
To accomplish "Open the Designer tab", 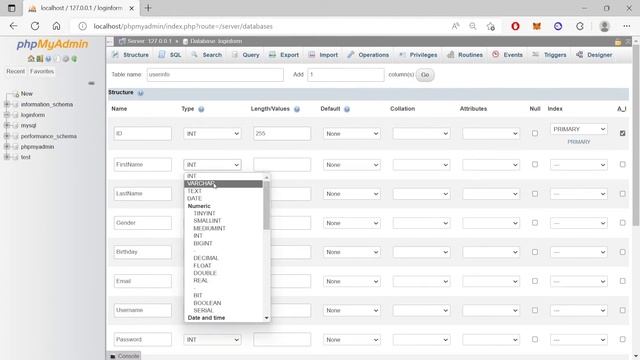I will (x=594, y=55).
